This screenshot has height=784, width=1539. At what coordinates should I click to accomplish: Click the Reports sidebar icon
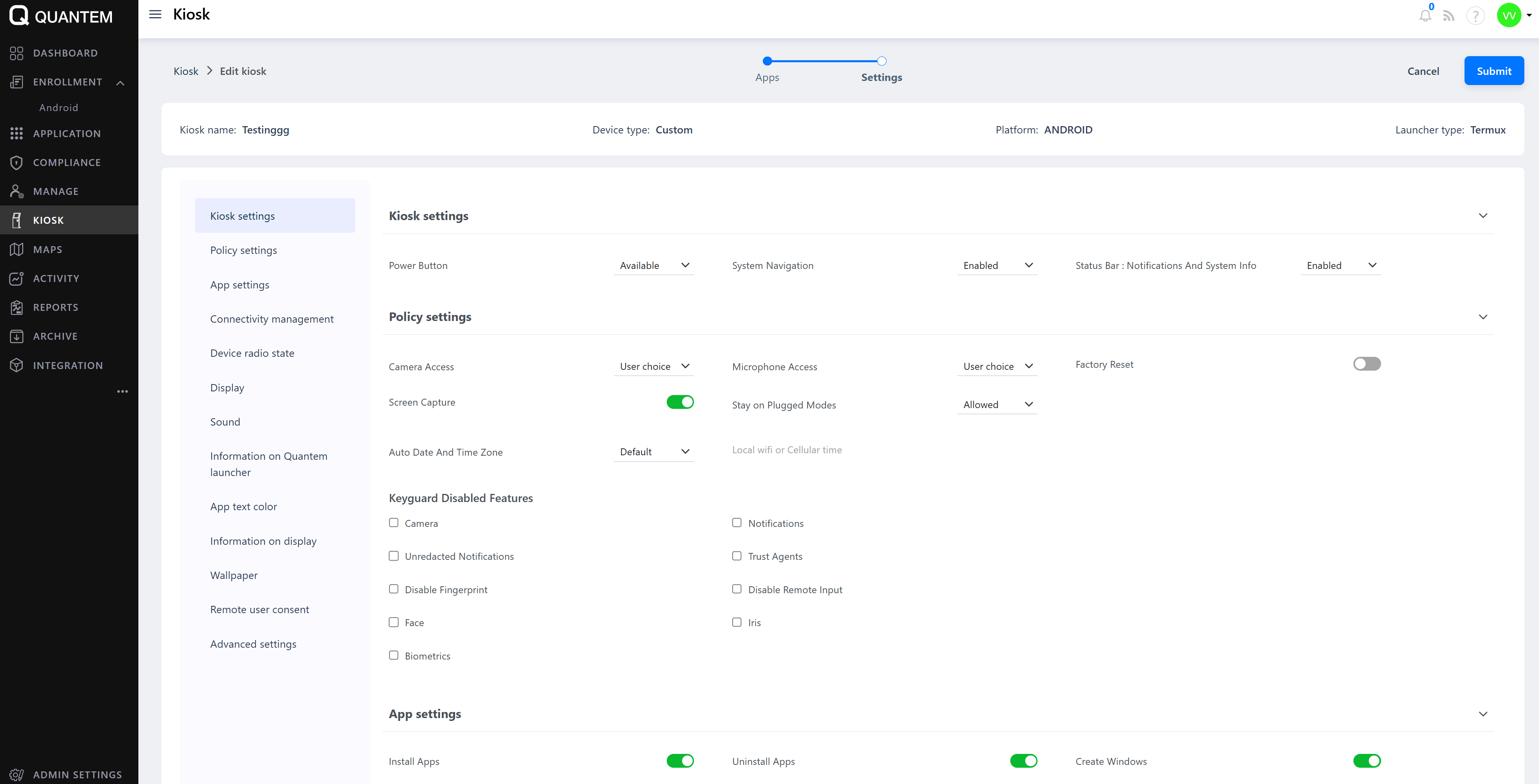(x=17, y=308)
